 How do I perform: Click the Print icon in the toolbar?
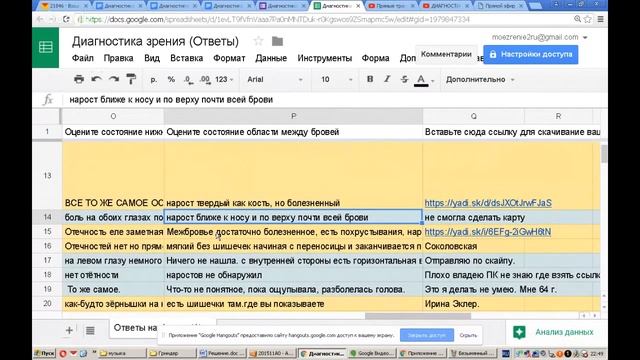pyautogui.click(x=79, y=79)
